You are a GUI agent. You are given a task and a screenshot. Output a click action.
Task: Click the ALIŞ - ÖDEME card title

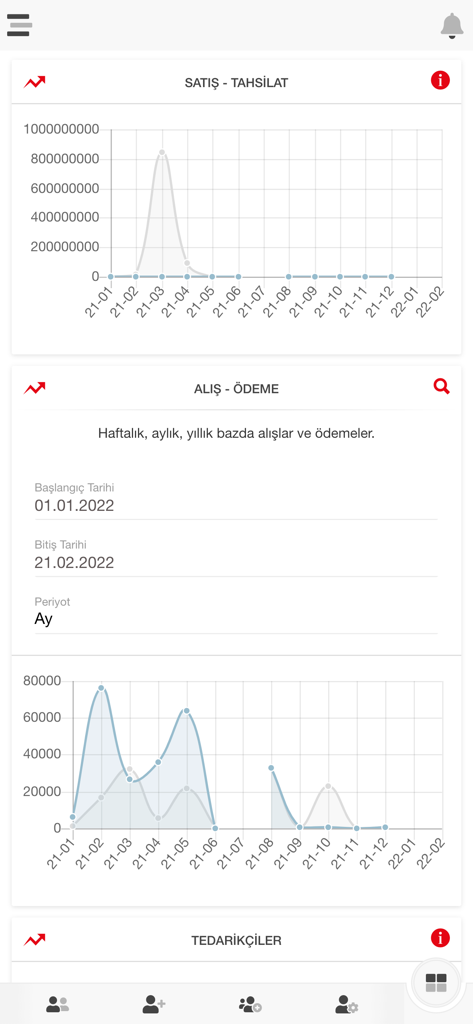click(236, 389)
